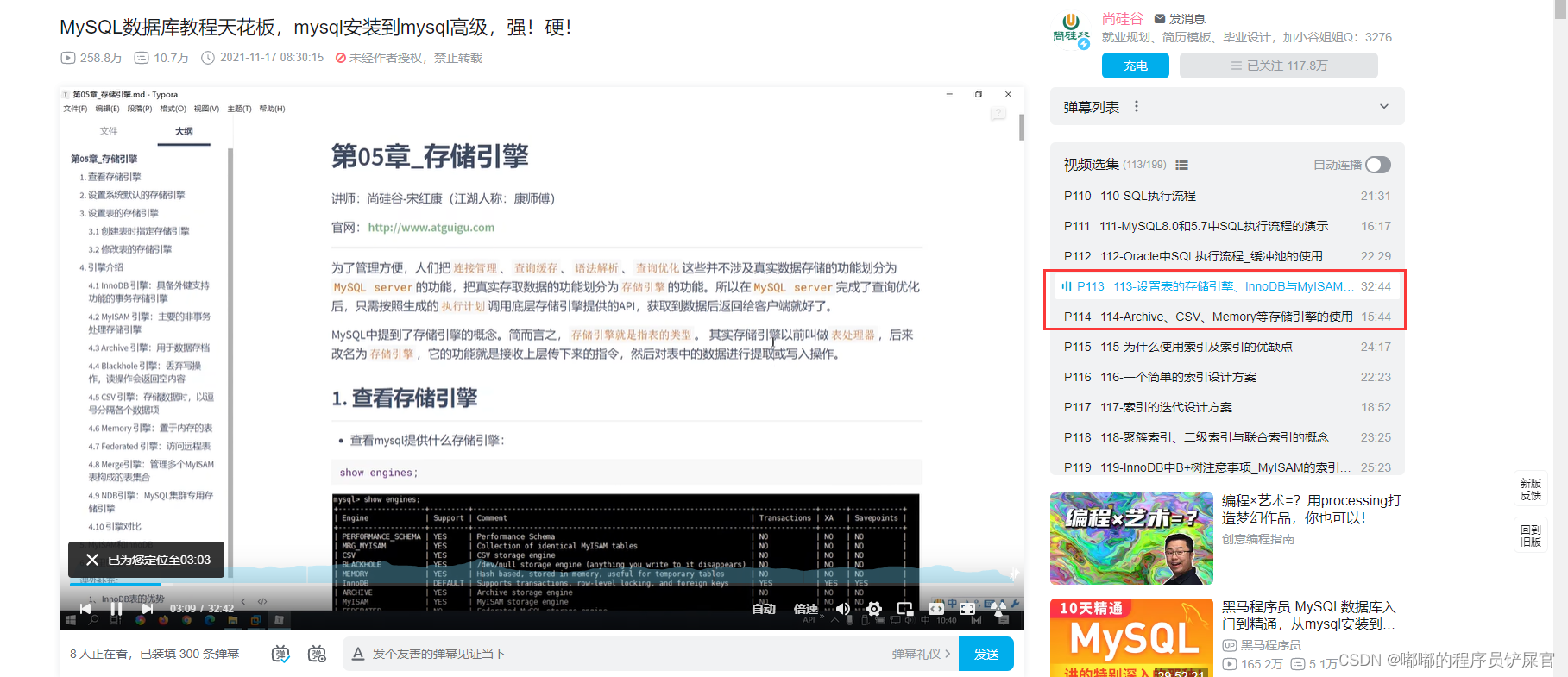This screenshot has height=677, width=1568.
Task: Open Typora 文件(F) menu in video
Action: point(75,109)
